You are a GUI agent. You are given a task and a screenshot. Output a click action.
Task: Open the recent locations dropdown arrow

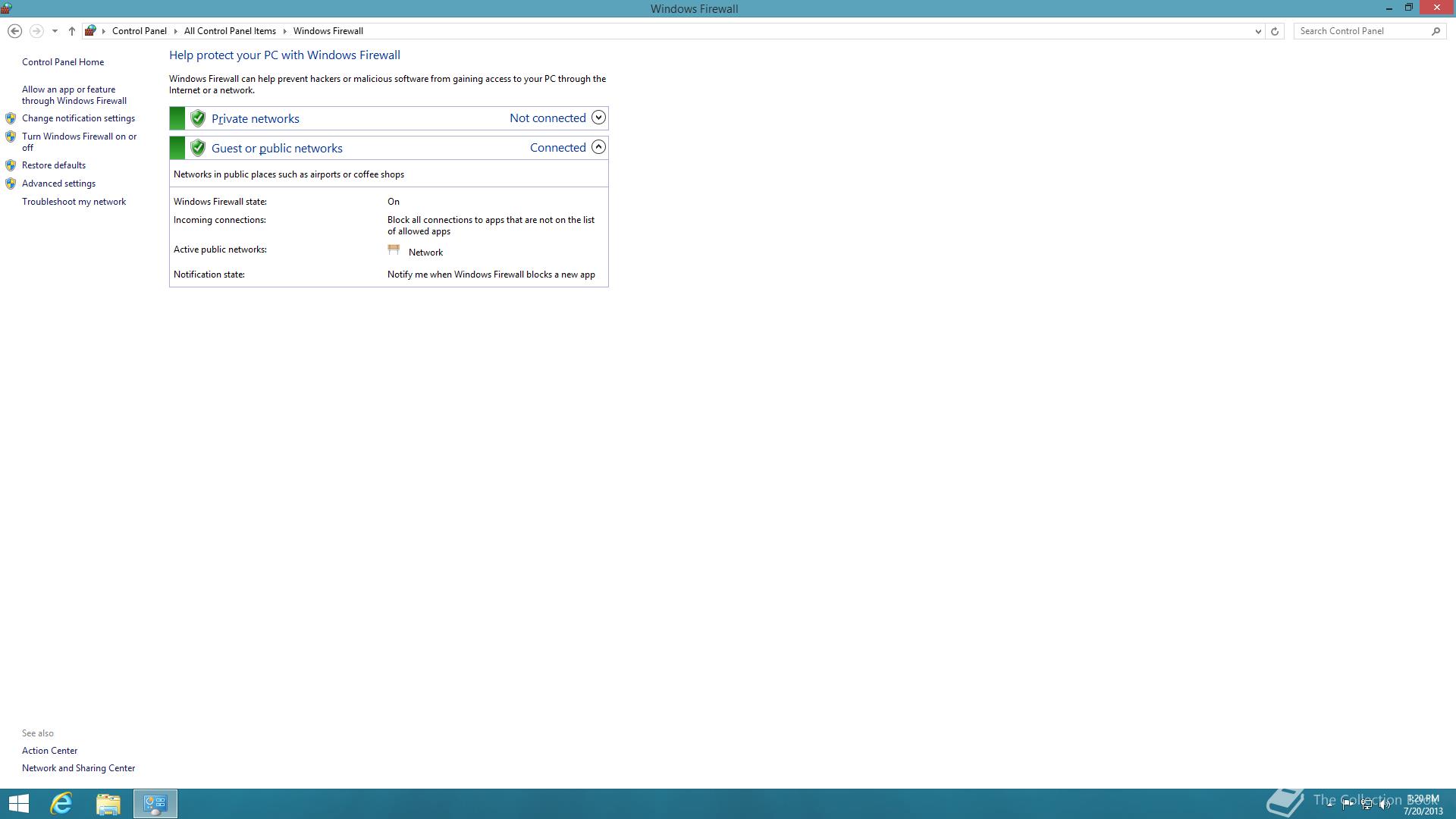click(55, 31)
